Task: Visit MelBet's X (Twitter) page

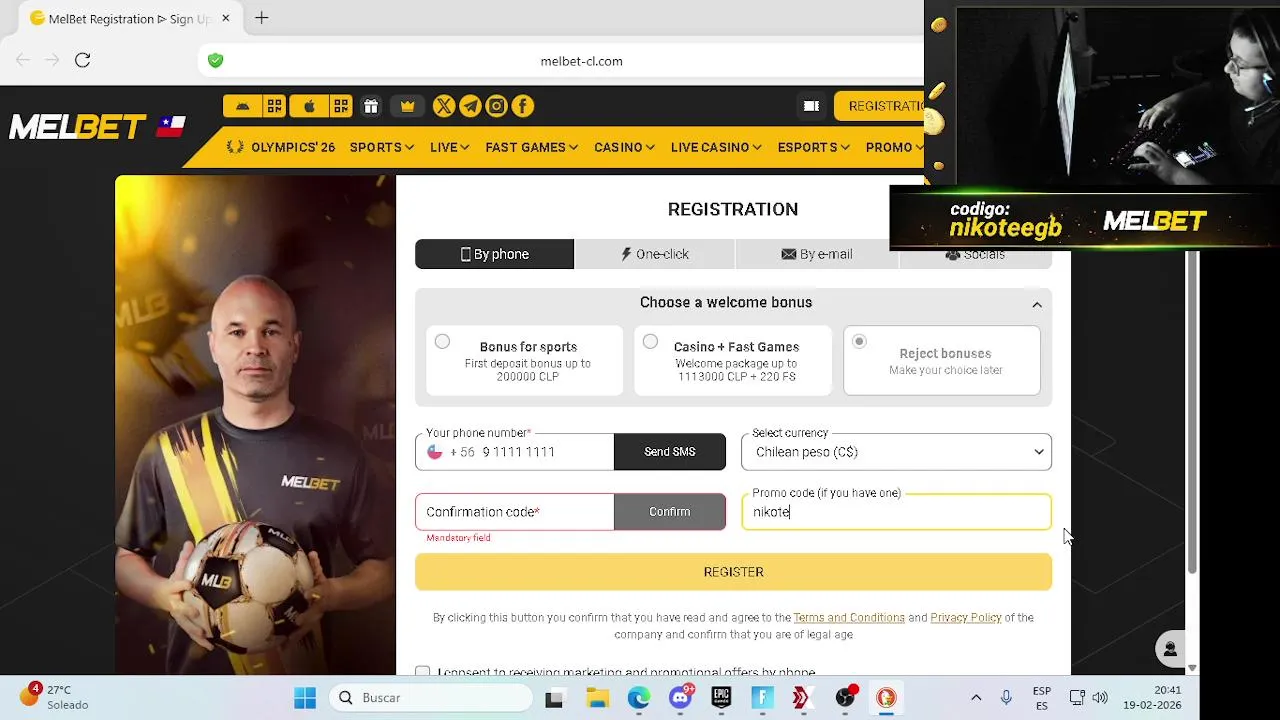Action: pos(444,106)
